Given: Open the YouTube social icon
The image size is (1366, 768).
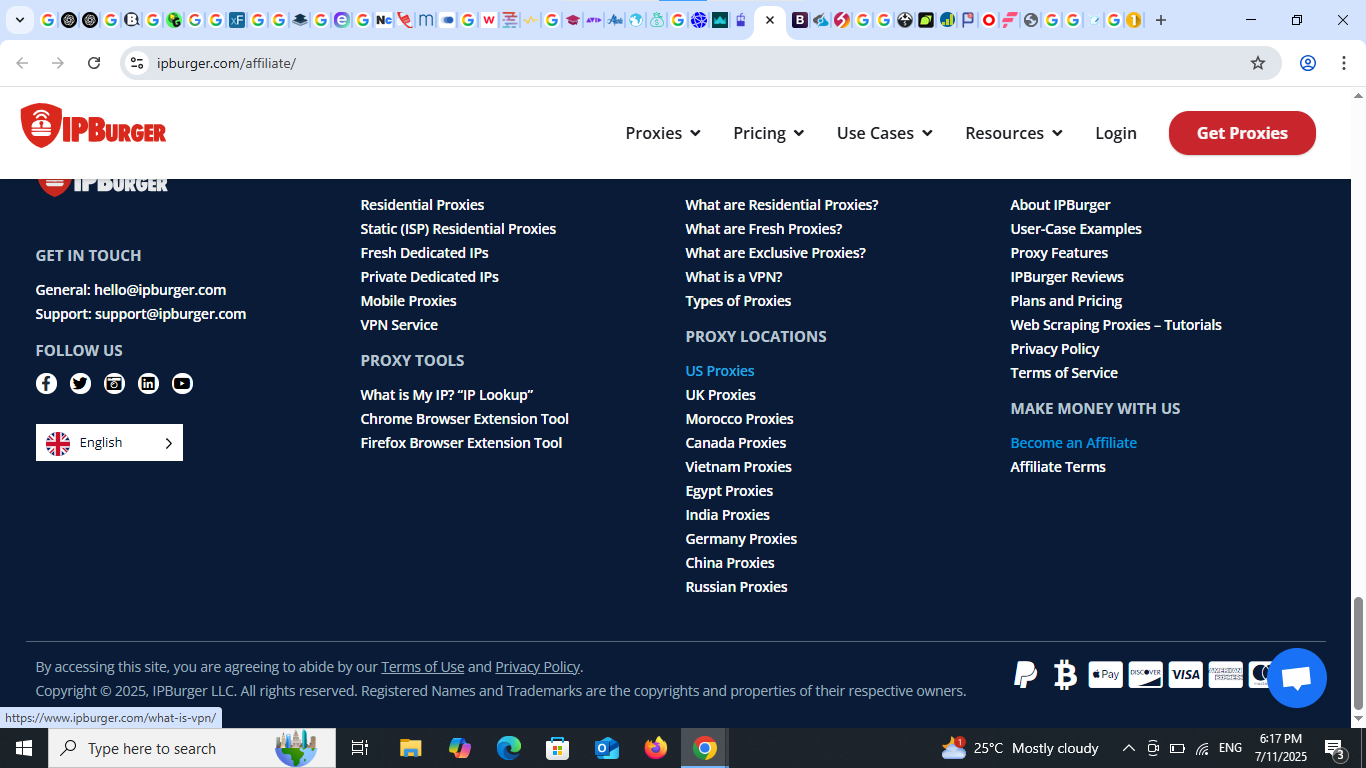Looking at the screenshot, I should (x=182, y=383).
